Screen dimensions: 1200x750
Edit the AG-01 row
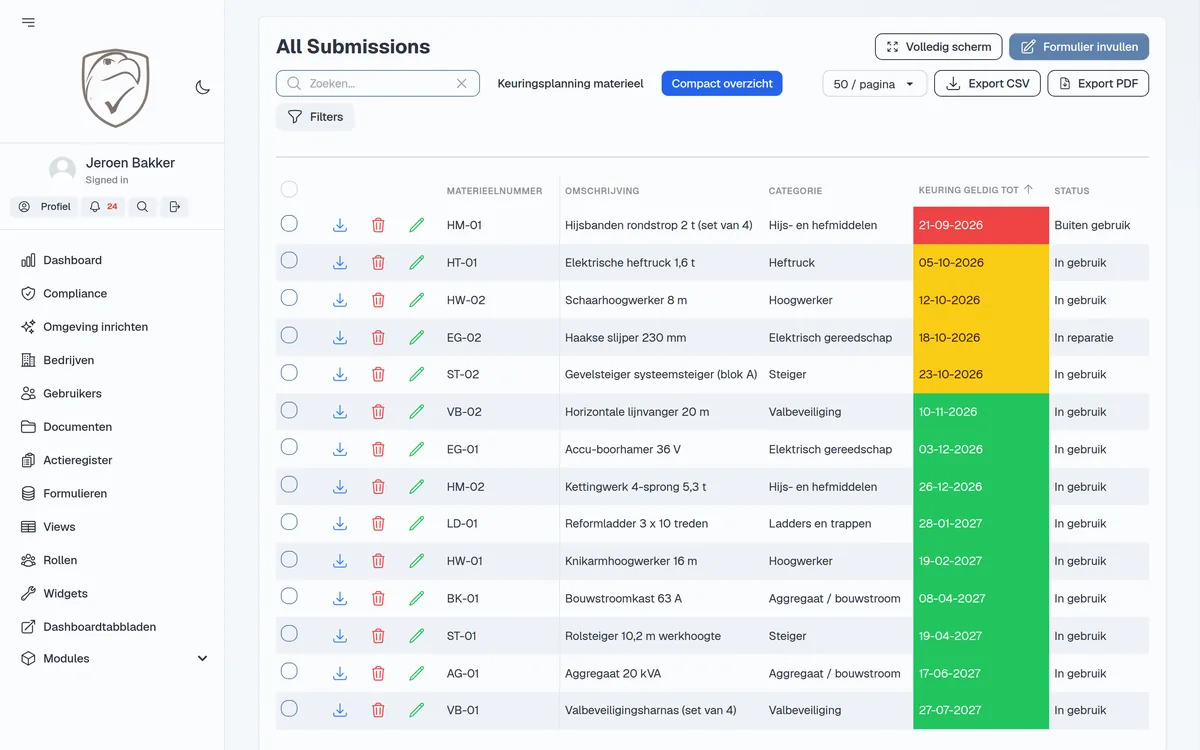coord(417,674)
